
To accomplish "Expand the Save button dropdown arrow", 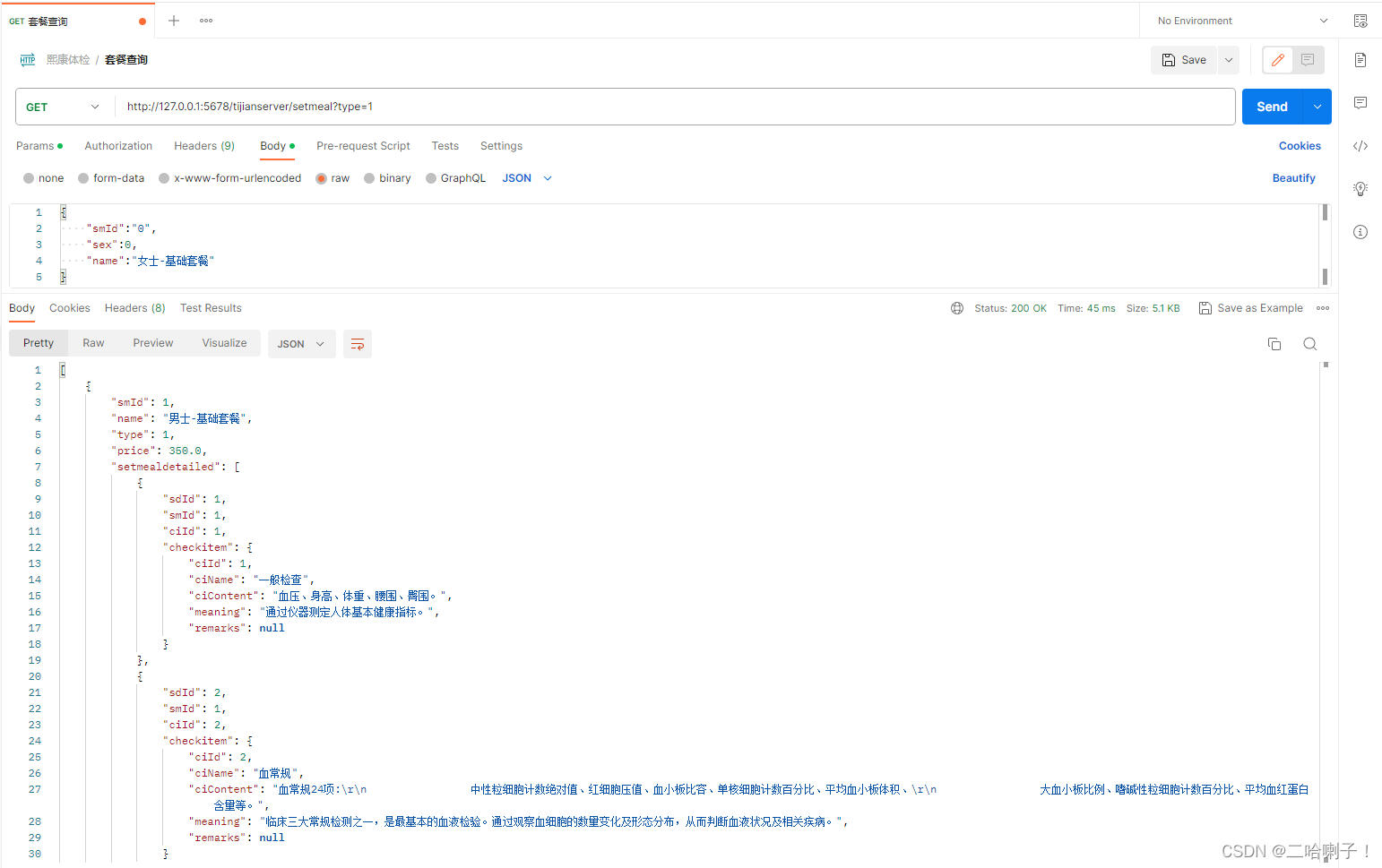I will 1229,60.
